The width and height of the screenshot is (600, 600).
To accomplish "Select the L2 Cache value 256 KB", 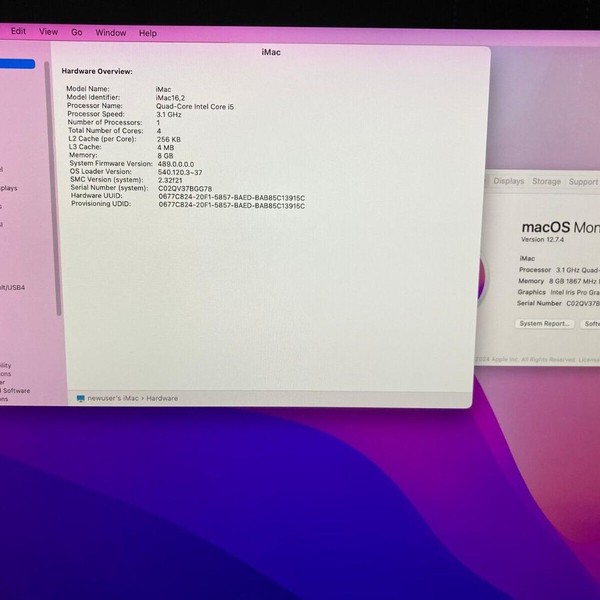I will 169,139.
